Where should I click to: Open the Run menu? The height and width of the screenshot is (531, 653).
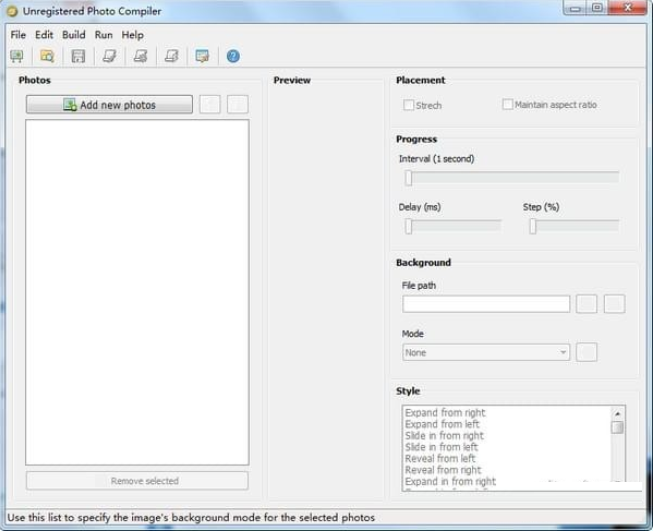pos(103,35)
